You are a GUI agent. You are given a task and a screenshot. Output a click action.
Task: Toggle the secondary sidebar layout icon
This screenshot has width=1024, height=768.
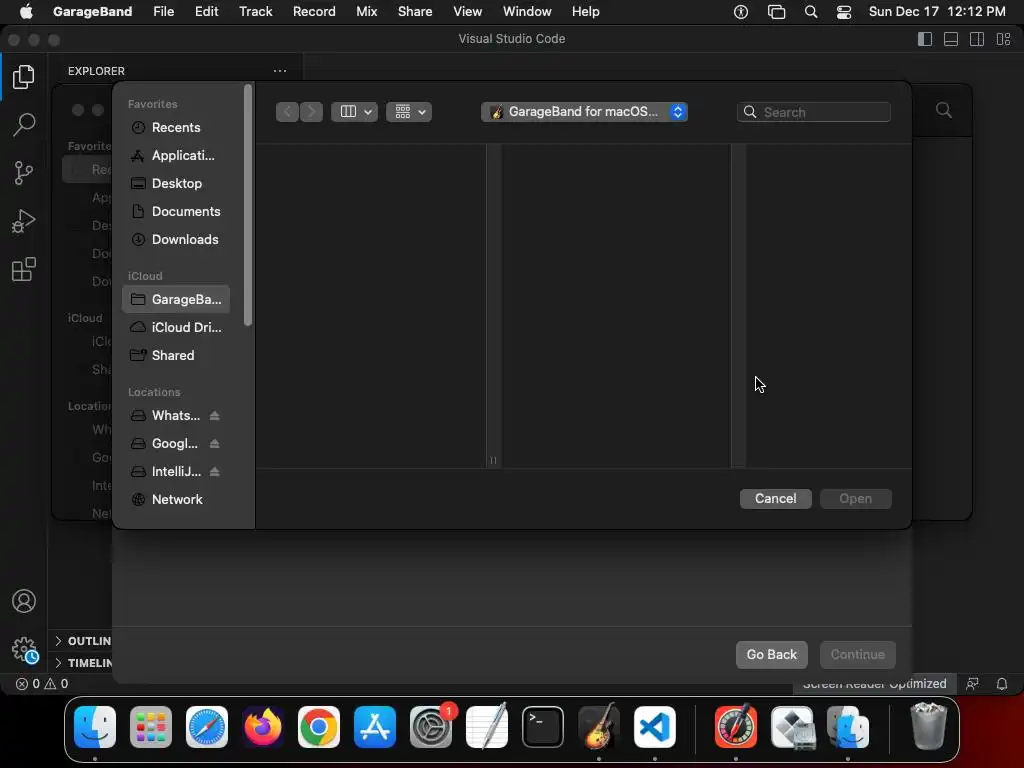click(x=977, y=39)
